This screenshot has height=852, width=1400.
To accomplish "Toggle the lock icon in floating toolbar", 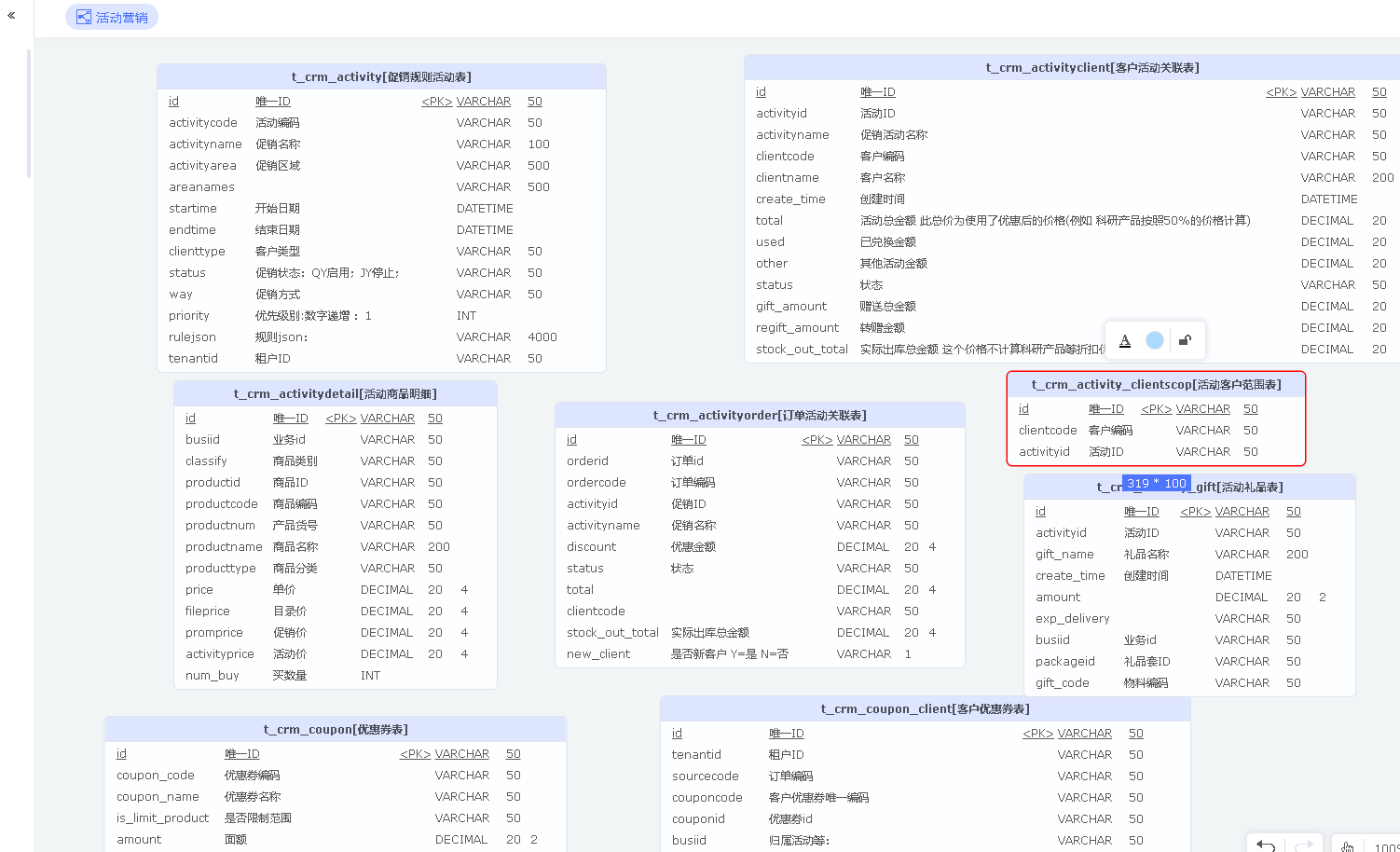I will 1185,340.
